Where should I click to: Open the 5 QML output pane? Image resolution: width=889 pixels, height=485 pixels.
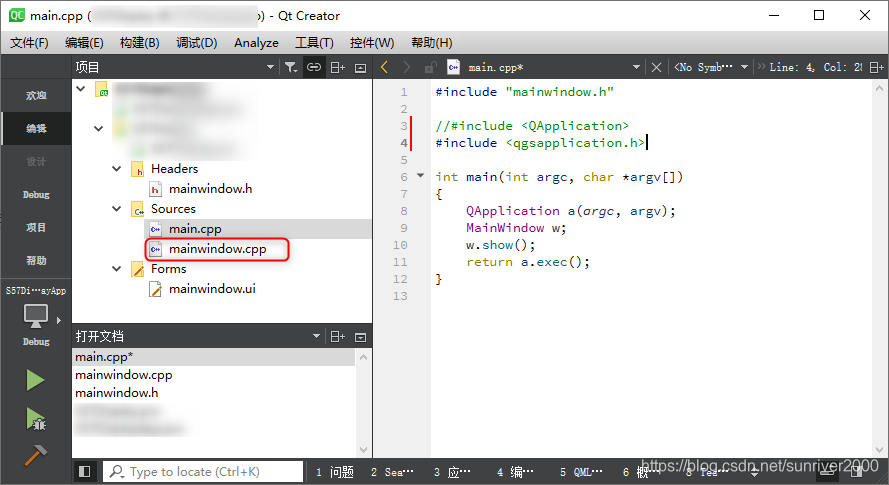pyautogui.click(x=581, y=472)
